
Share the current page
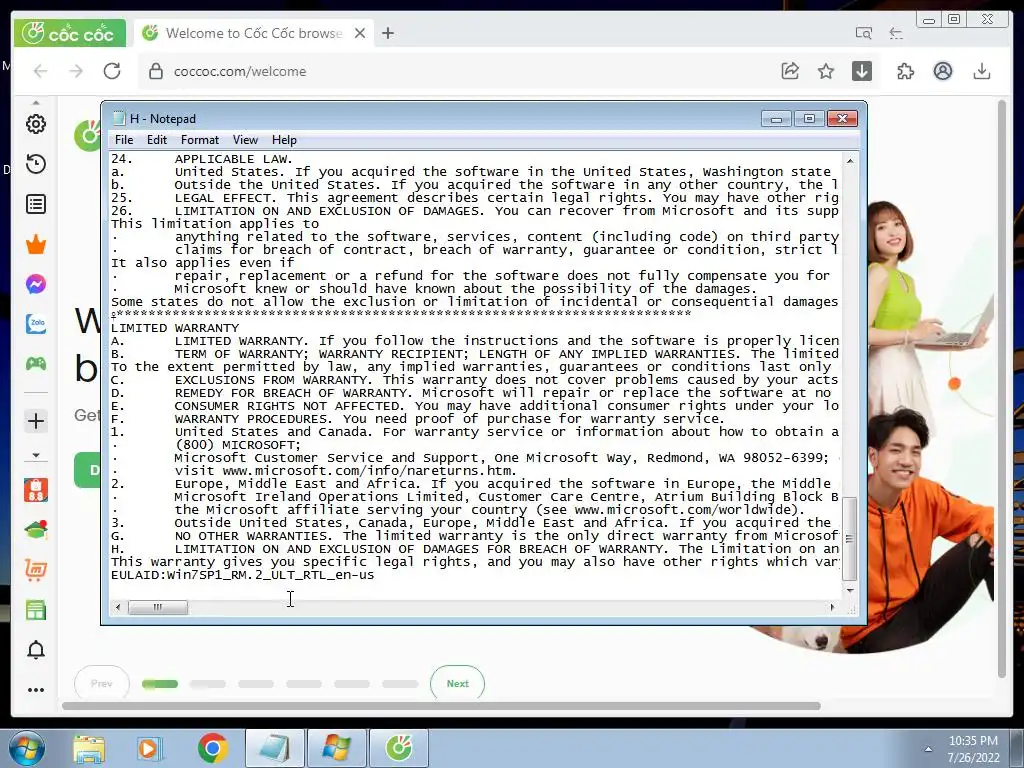[790, 71]
